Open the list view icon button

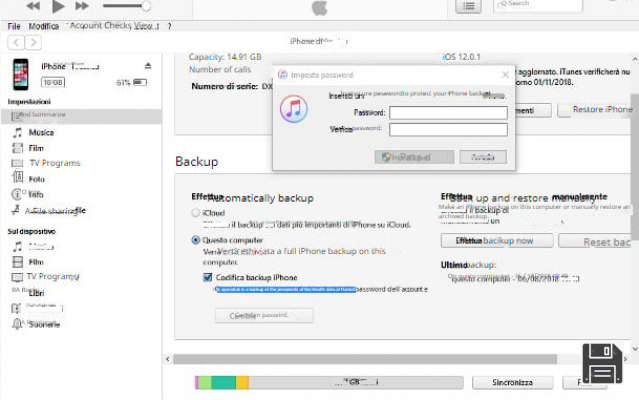[x=468, y=6]
